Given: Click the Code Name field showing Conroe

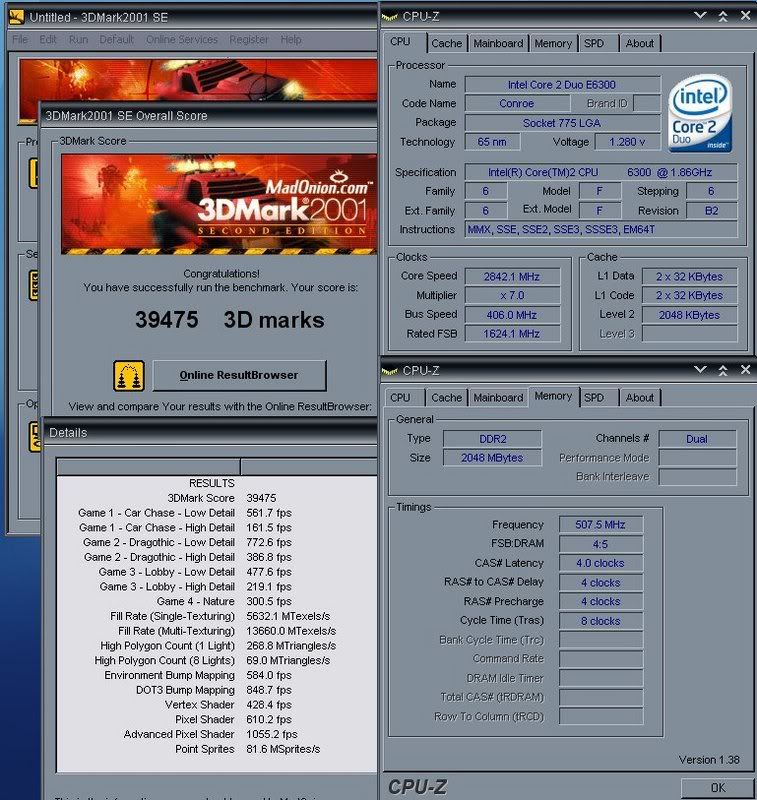Looking at the screenshot, I should pyautogui.click(x=517, y=104).
